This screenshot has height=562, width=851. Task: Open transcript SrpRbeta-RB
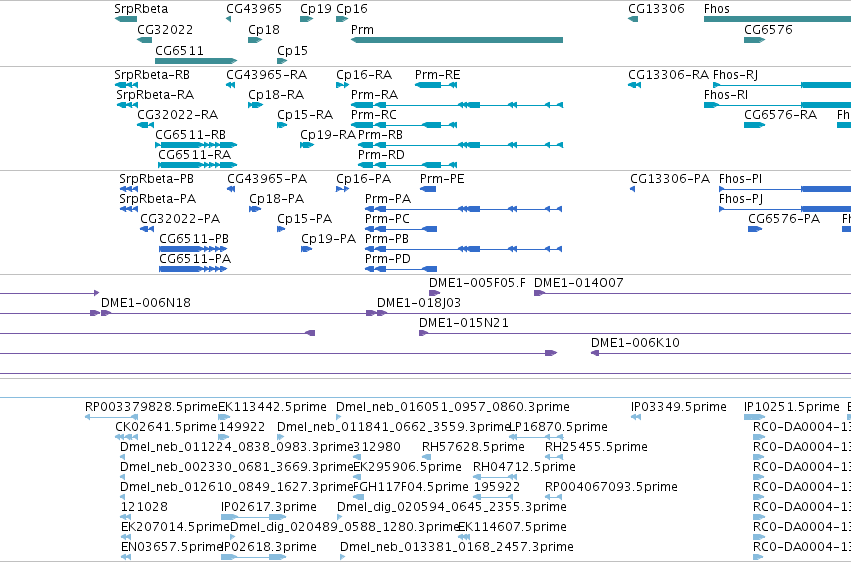click(152, 74)
